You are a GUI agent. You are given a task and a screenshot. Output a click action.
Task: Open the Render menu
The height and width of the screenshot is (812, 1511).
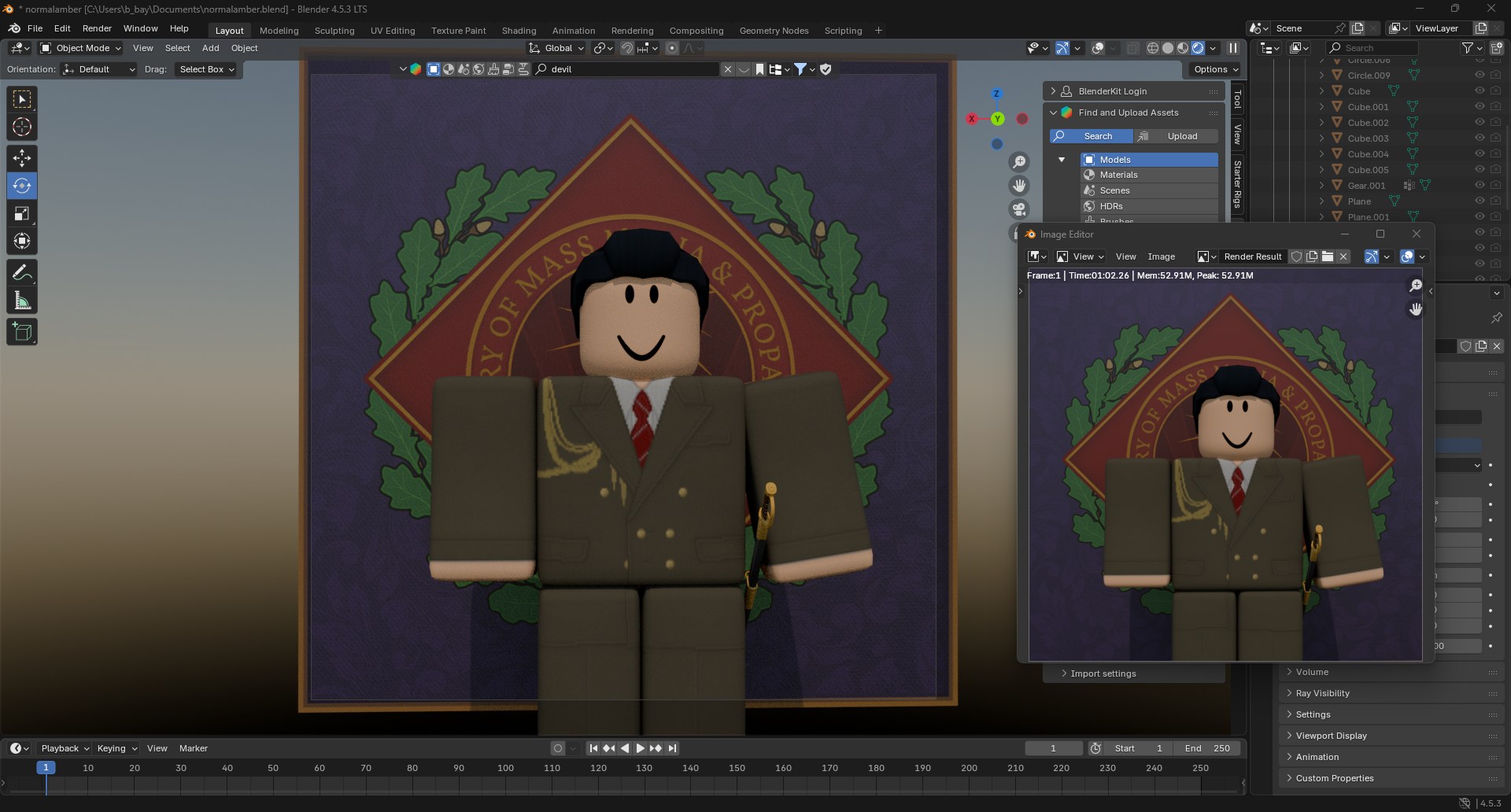pos(97,28)
